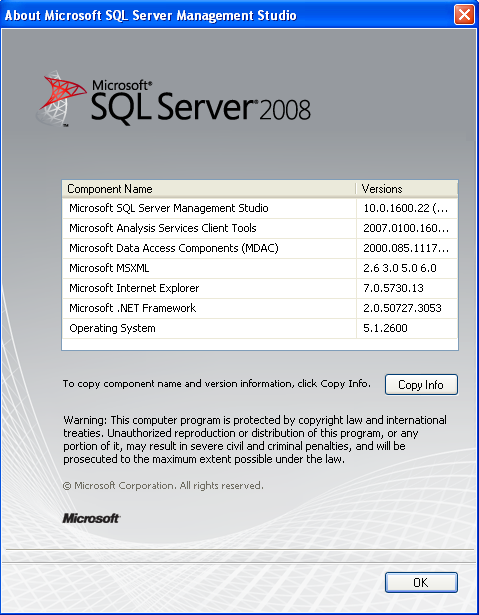479x615 pixels.
Task: Click the Microsoft logo at bottom
Action: pyautogui.click(x=91, y=519)
